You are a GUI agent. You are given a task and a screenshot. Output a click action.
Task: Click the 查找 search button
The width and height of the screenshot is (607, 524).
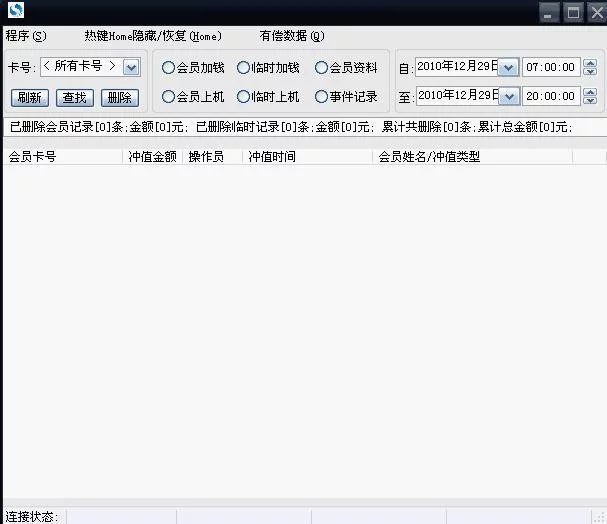click(74, 98)
